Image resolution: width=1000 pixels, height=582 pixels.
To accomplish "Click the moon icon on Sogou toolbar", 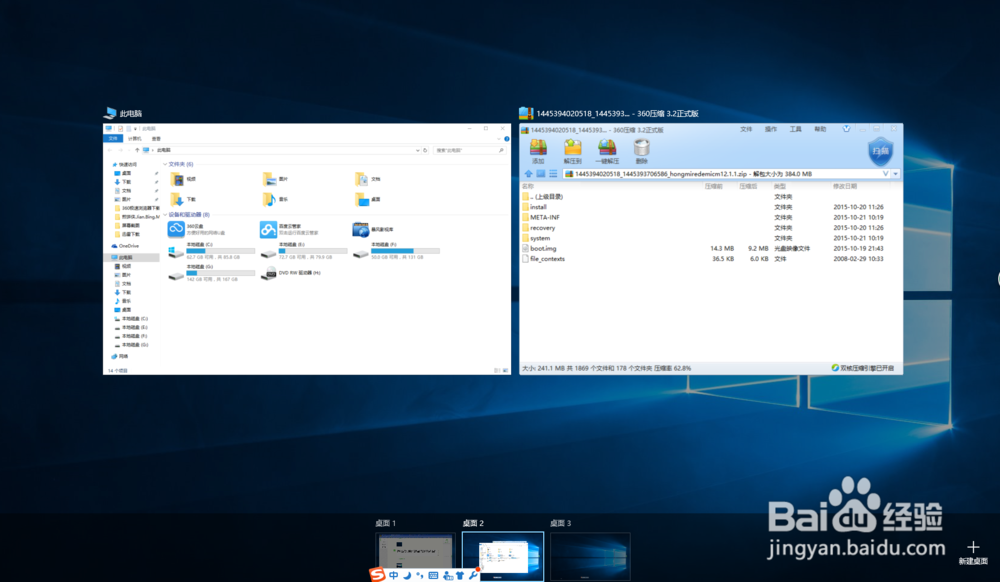I will pos(407,574).
